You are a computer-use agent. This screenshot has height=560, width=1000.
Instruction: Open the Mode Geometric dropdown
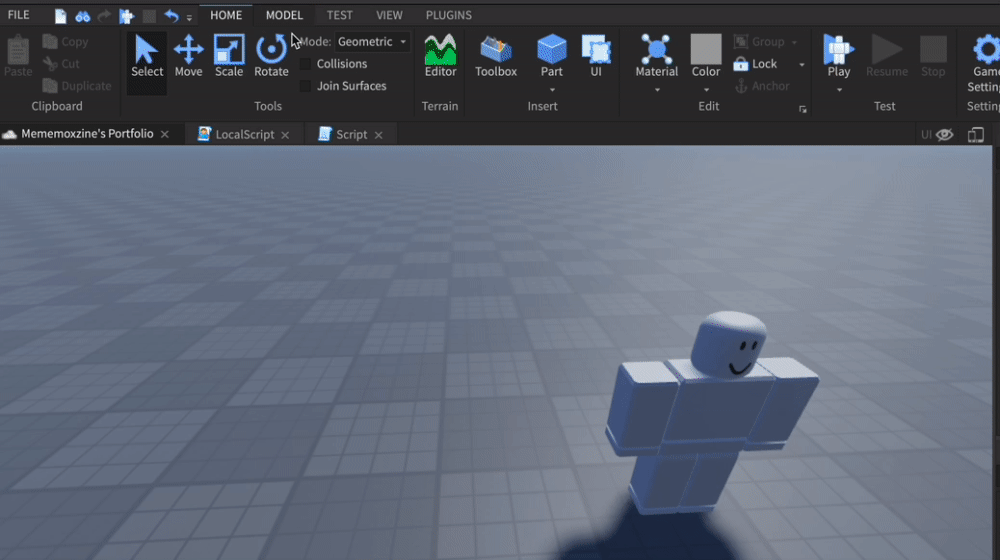click(372, 41)
